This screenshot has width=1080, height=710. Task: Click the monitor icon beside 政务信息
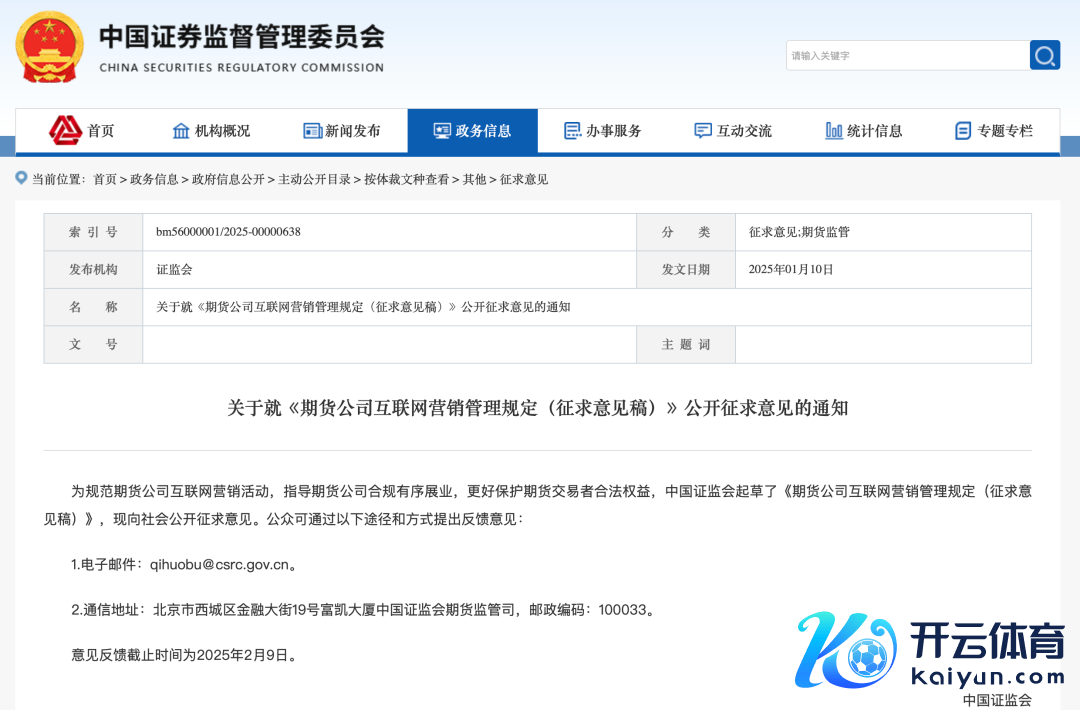click(x=442, y=131)
